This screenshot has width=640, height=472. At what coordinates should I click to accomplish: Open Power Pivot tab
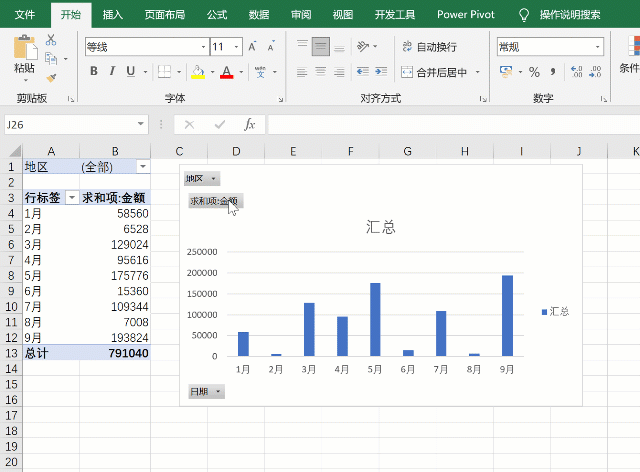click(466, 15)
